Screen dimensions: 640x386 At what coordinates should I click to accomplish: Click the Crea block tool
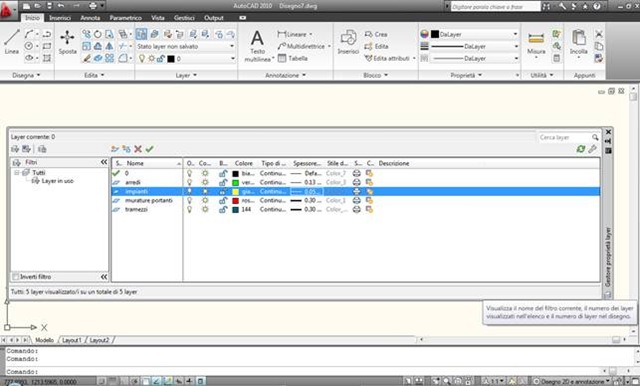376,34
